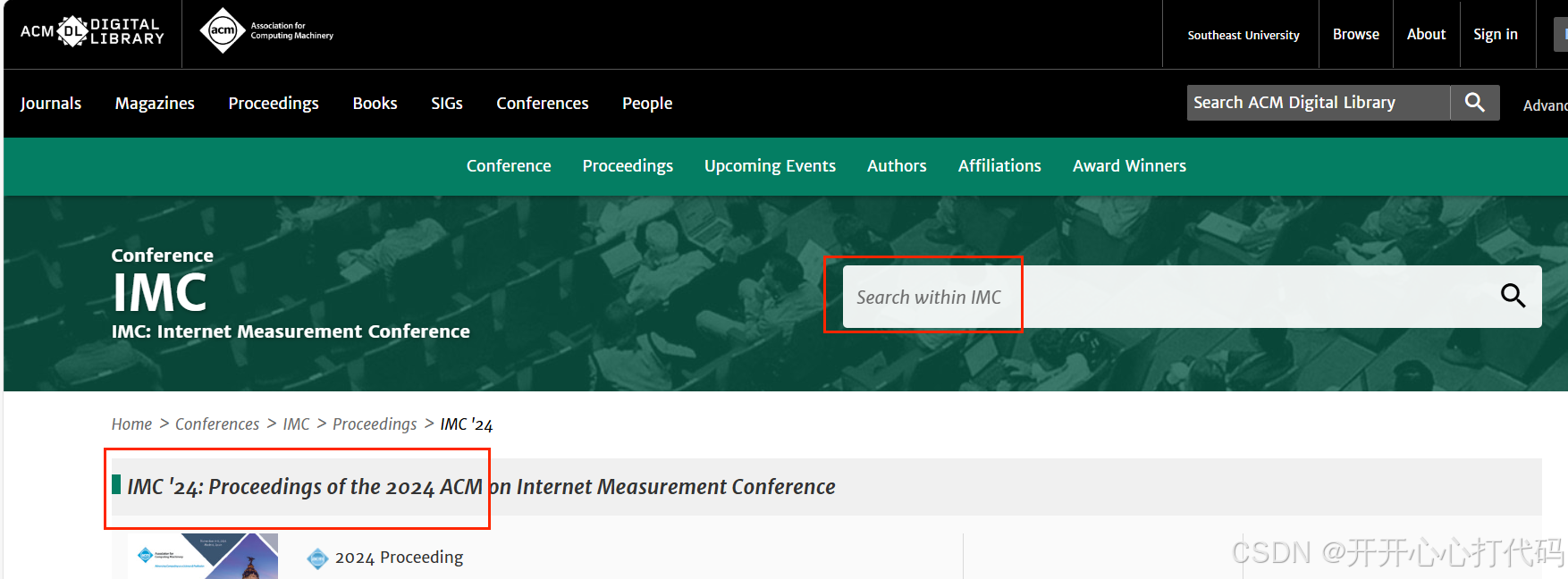Screen dimensions: 1568x579
Task: Open the Magazines menu
Action: 155,104
